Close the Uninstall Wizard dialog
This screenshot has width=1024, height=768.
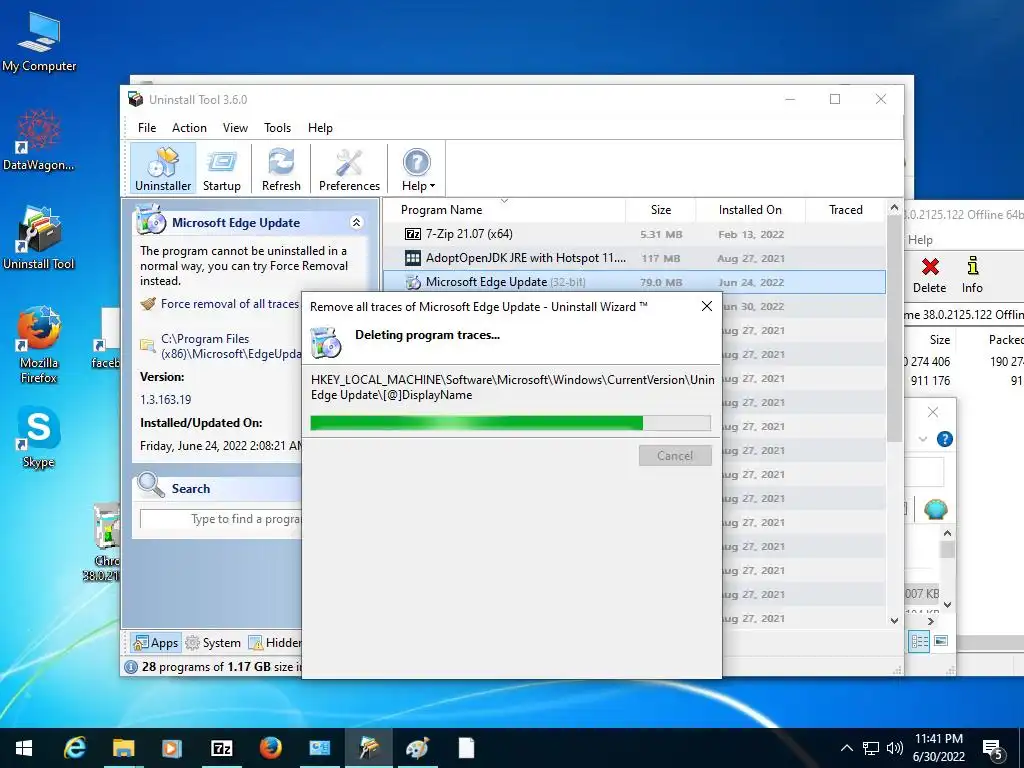(x=707, y=306)
